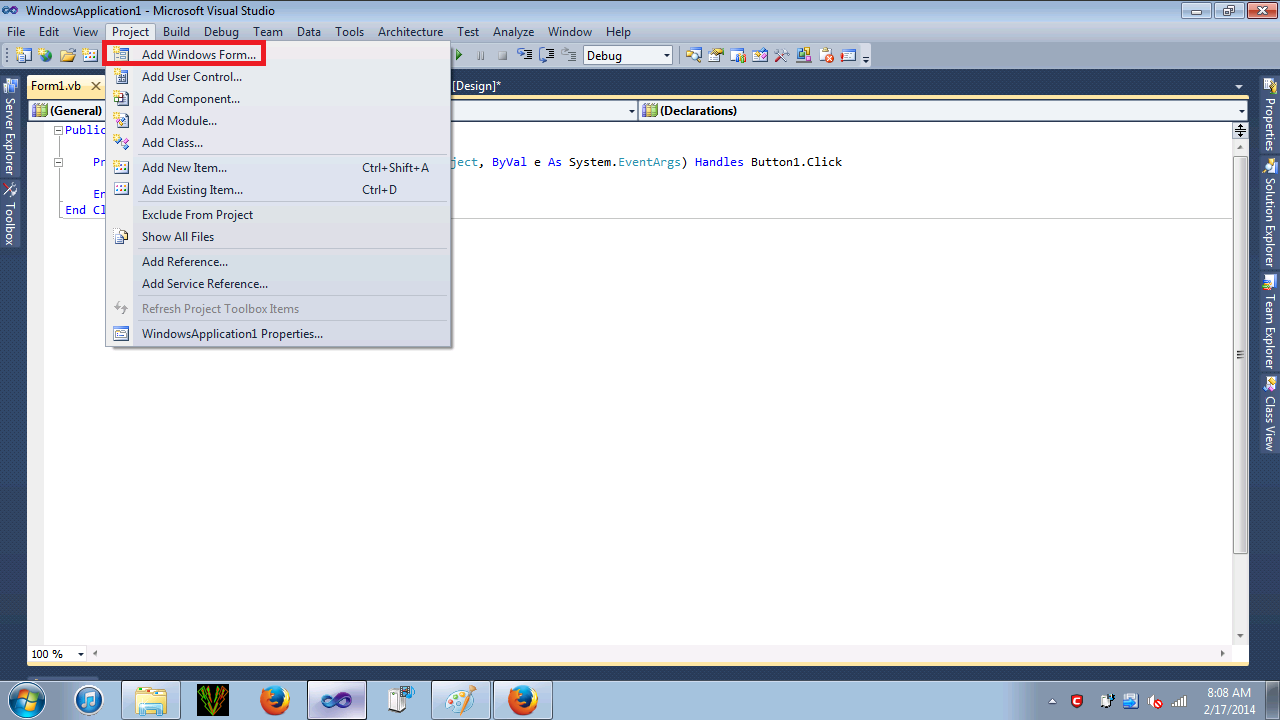Image resolution: width=1280 pixels, height=720 pixels.
Task: Open the Server Explorer side panel
Action: pyautogui.click(x=10, y=127)
